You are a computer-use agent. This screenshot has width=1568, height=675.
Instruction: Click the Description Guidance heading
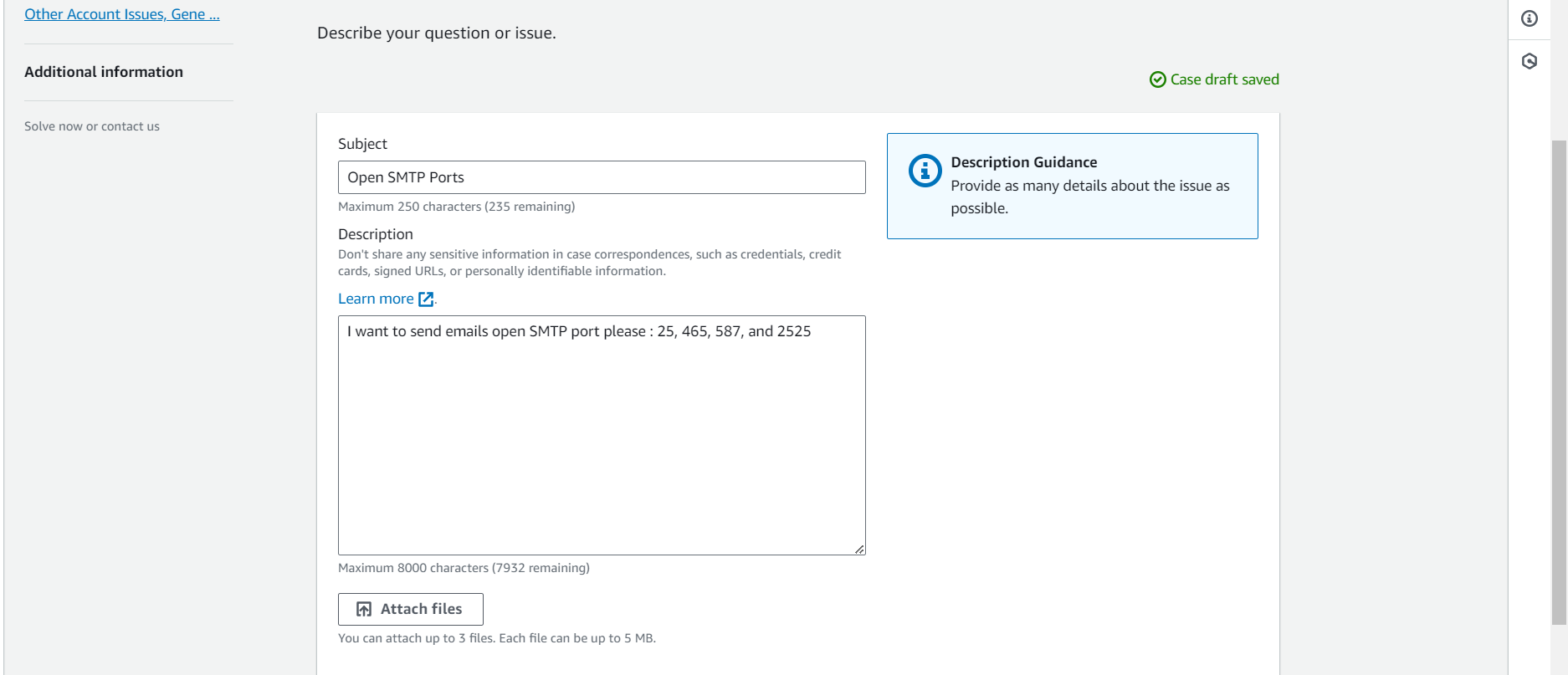coord(1023,162)
